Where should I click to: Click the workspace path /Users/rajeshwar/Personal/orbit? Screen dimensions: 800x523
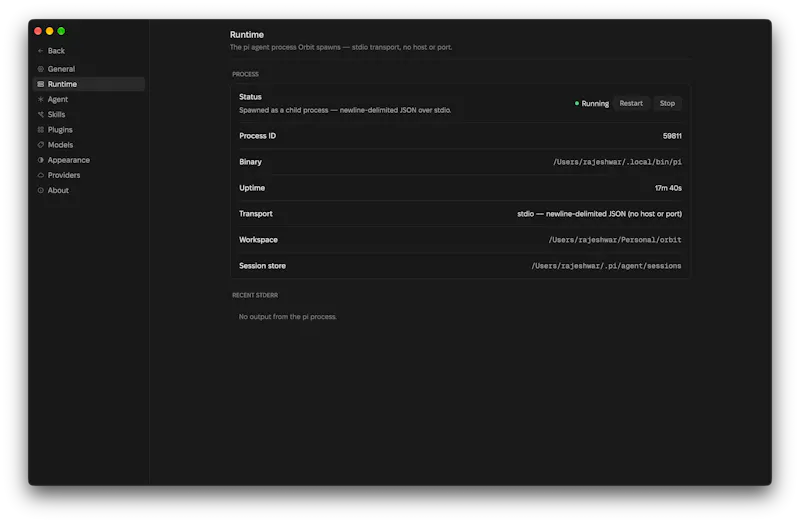point(615,240)
